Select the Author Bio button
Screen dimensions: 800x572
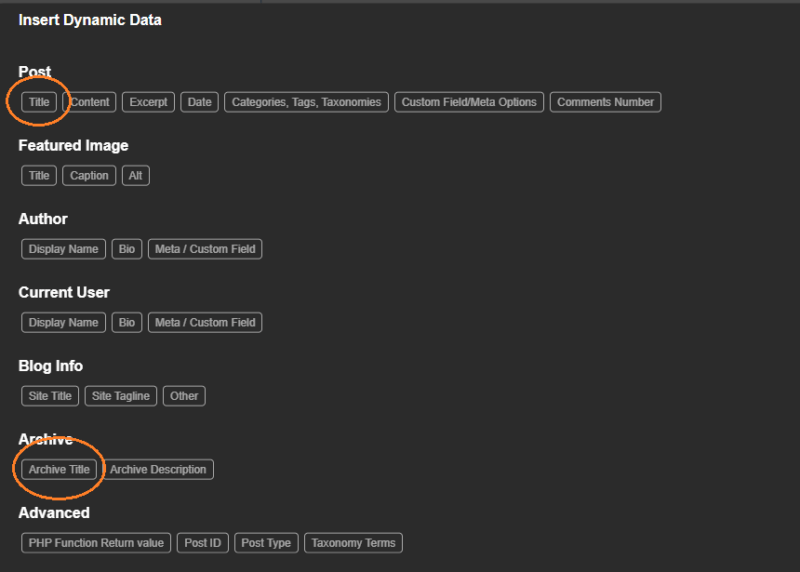(x=127, y=249)
